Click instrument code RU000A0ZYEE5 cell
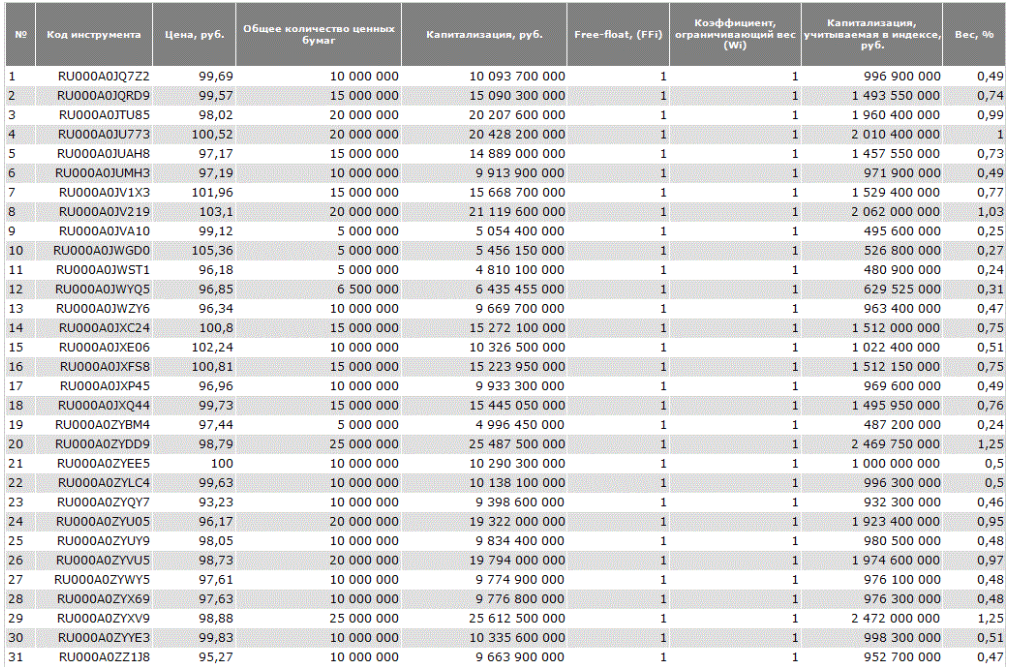Screen dimensions: 1009x667 tap(103, 463)
